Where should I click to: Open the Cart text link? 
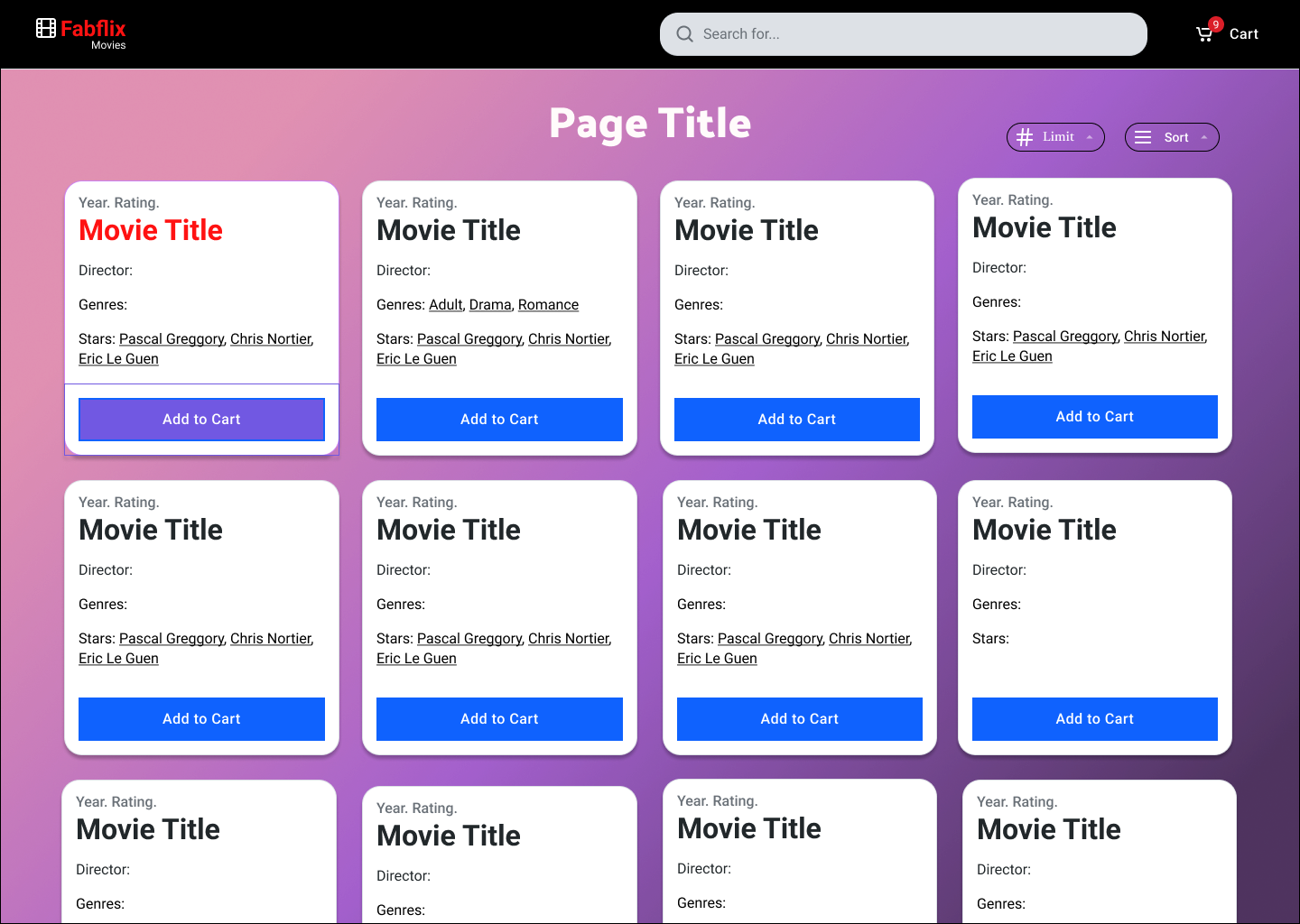pos(1243,34)
